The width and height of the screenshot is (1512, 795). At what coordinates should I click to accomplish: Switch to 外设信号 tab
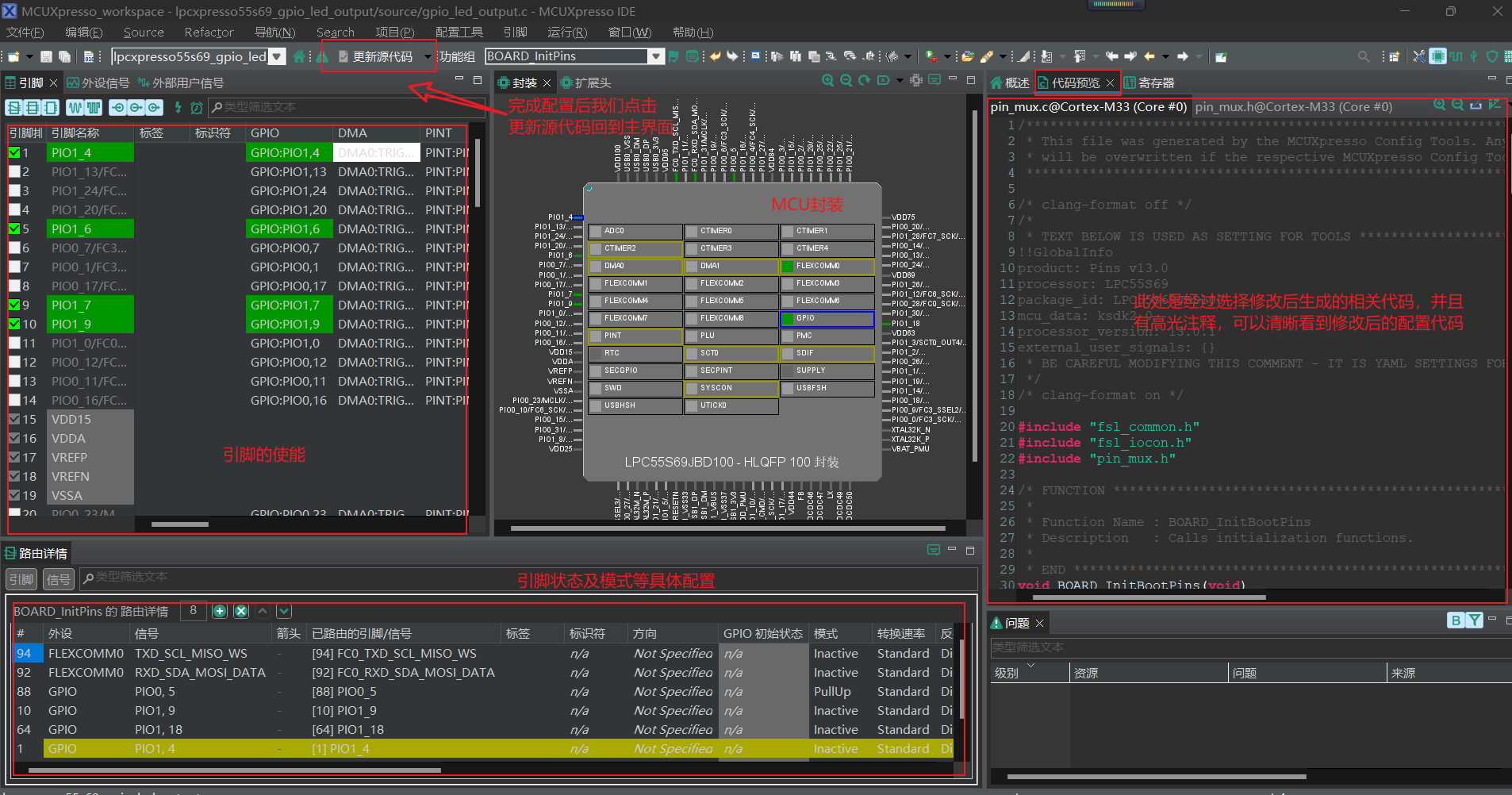click(98, 83)
